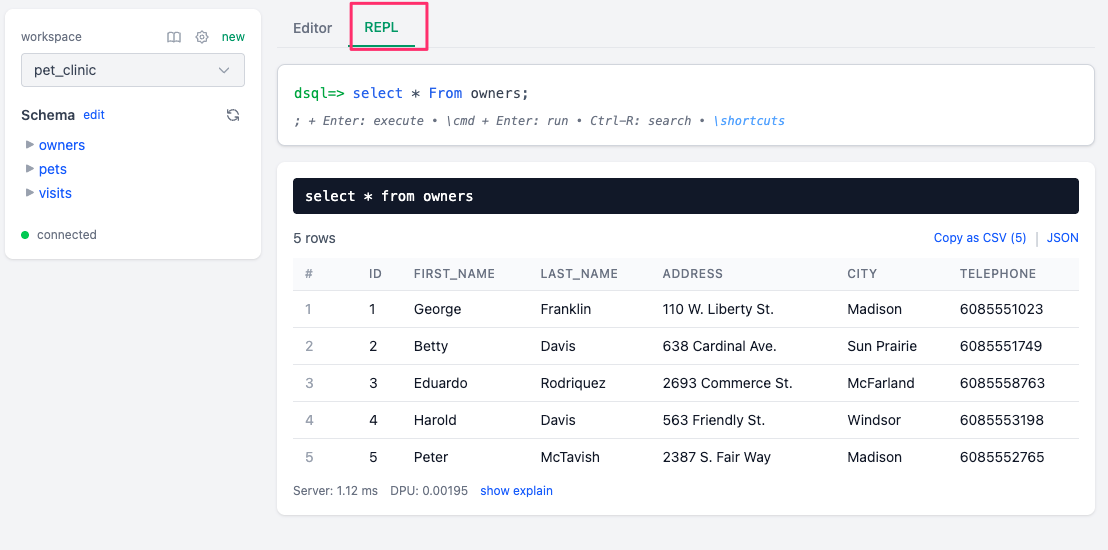The height and width of the screenshot is (550, 1108).
Task: Show the query explain plan
Action: (x=516, y=491)
